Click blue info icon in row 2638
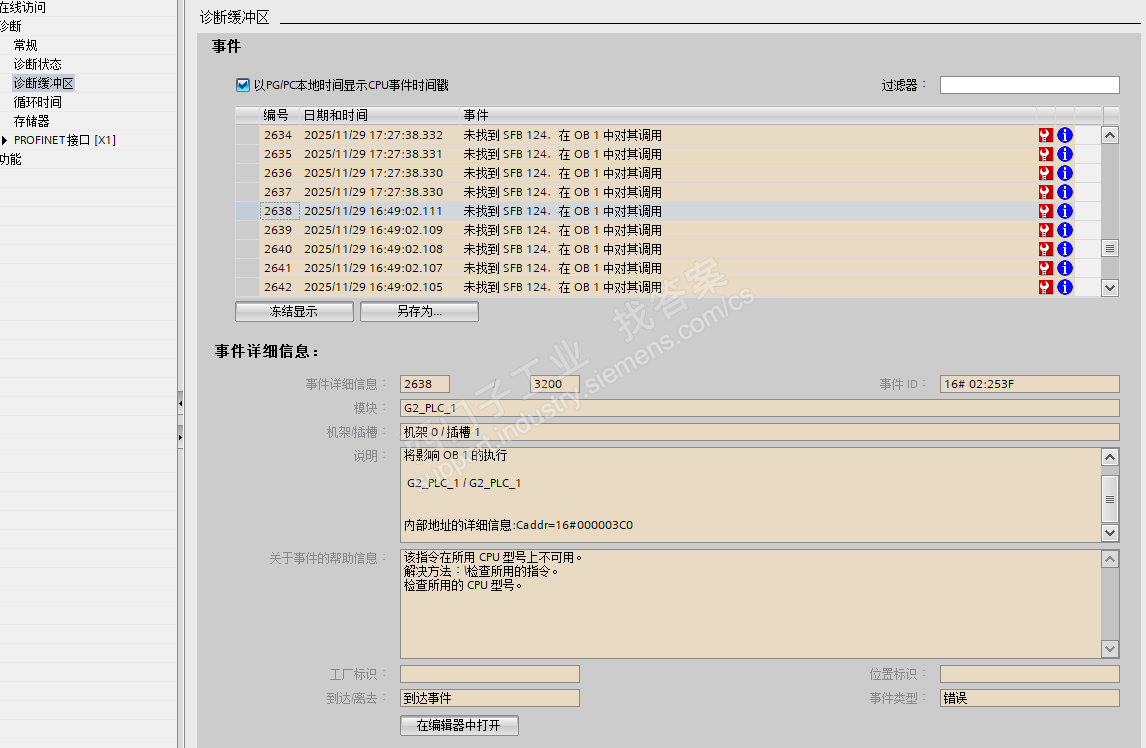This screenshot has width=1146, height=748. pos(1065,211)
